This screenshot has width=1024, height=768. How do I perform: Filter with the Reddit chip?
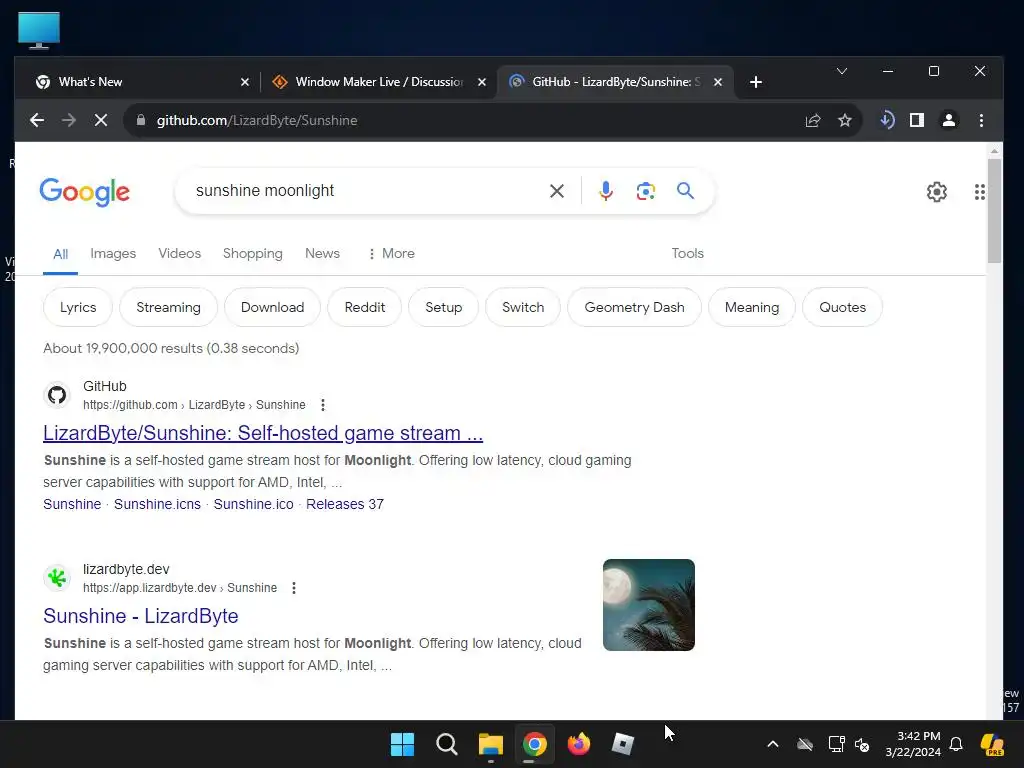click(x=364, y=307)
